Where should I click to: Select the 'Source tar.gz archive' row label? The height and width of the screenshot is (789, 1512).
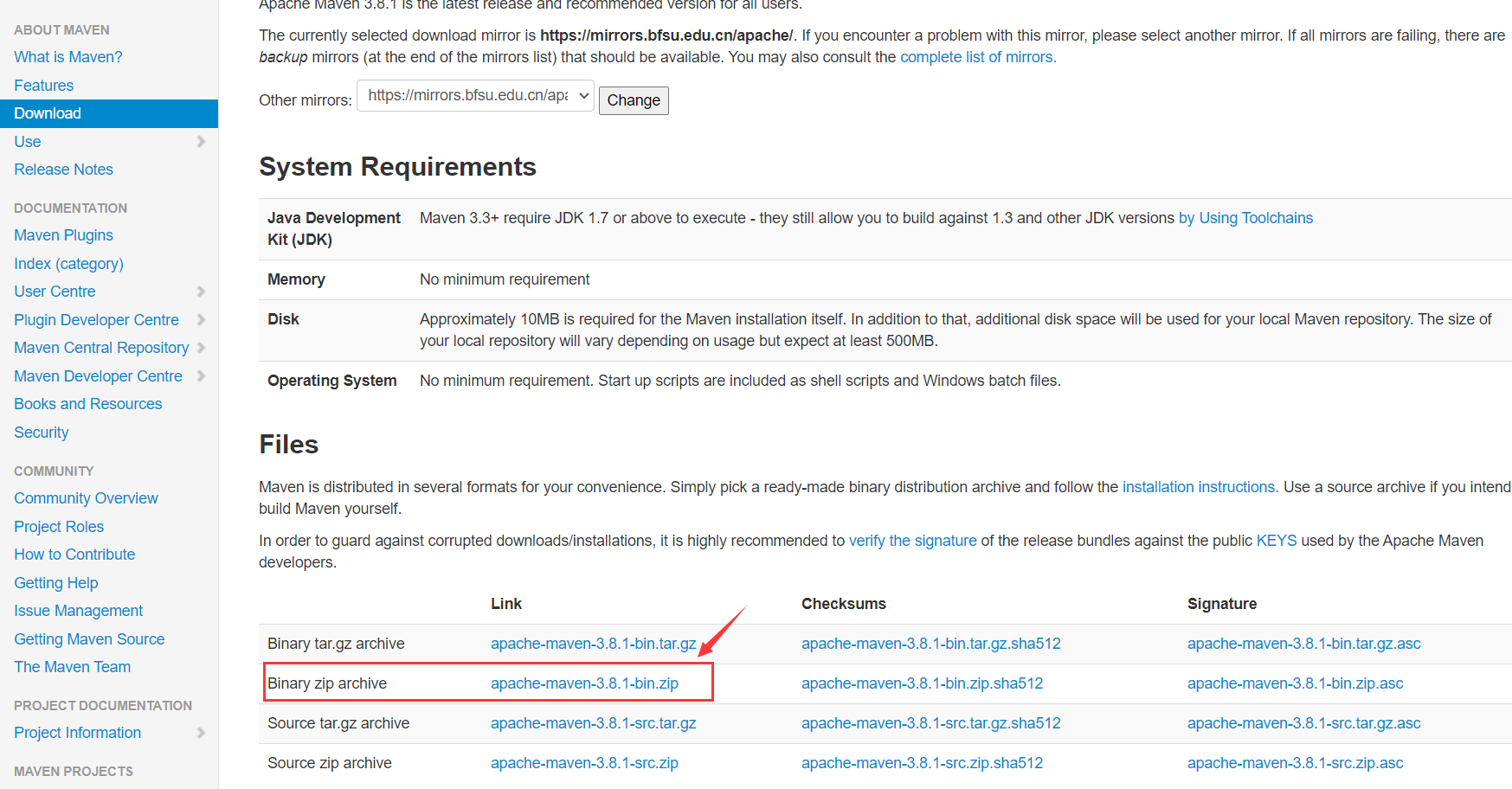point(338,723)
